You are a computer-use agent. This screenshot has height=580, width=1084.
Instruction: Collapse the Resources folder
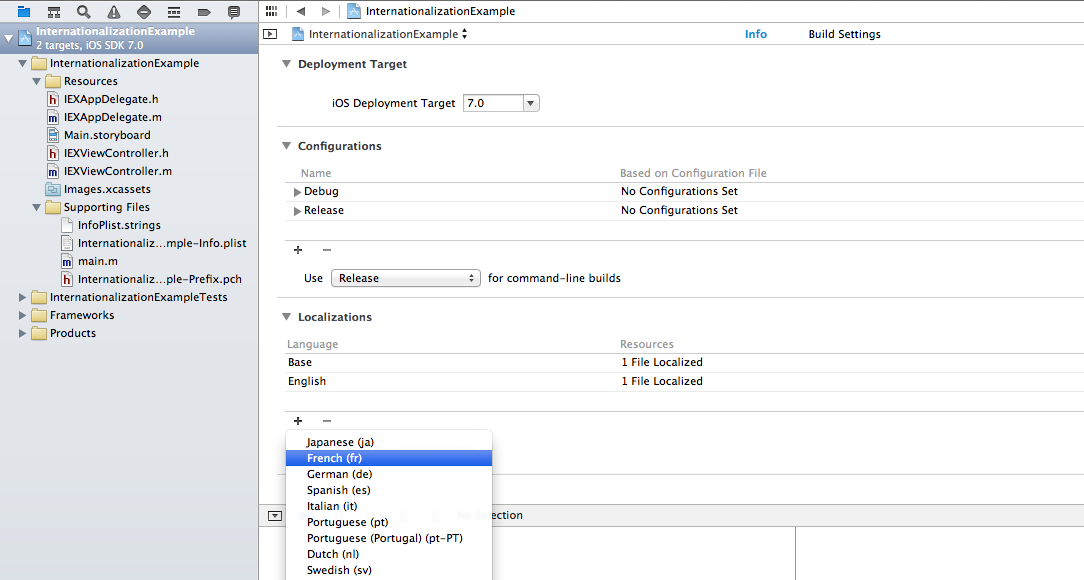pyautogui.click(x=36, y=82)
